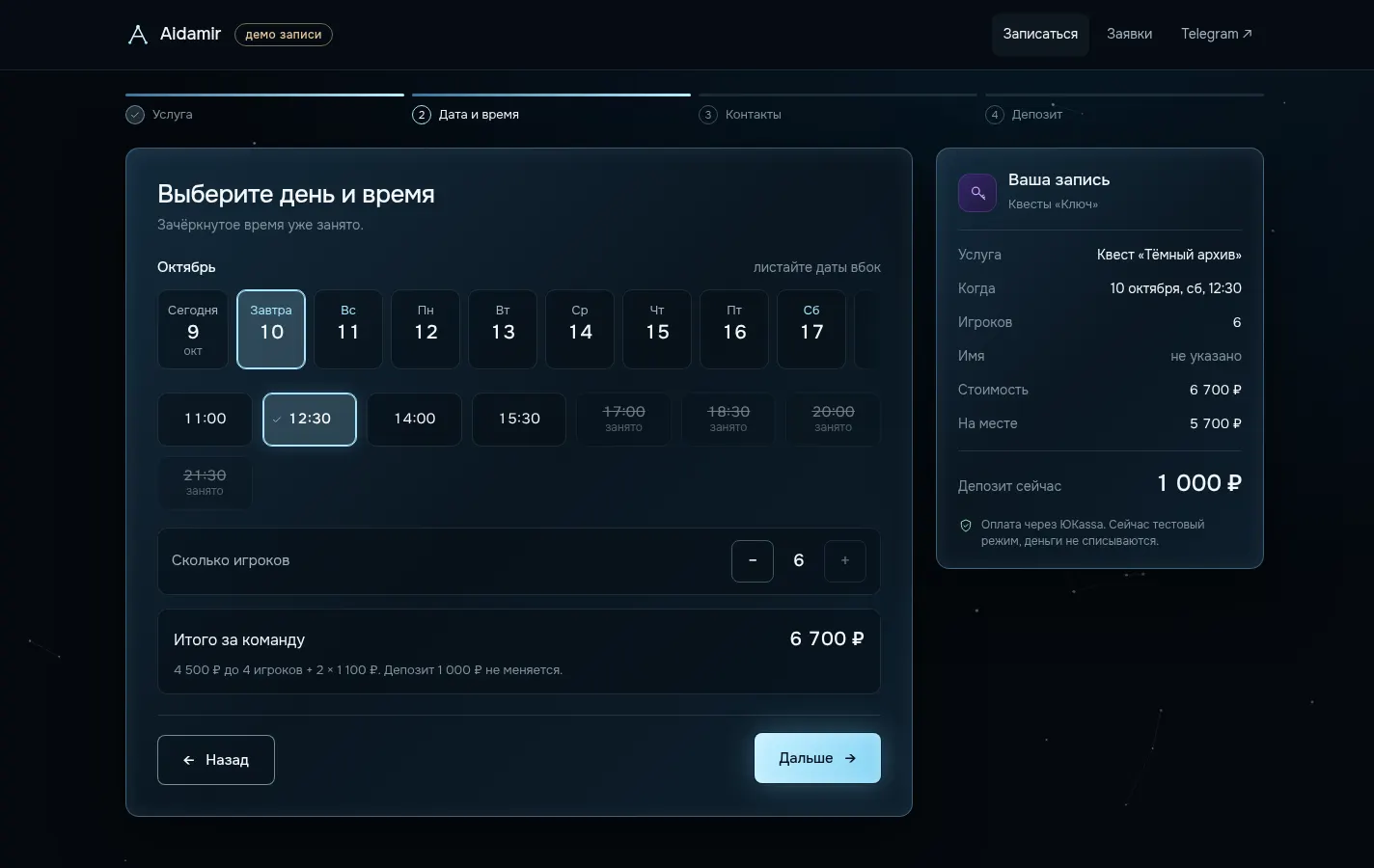
Task: Choose the 14:00 time slot
Action: click(x=415, y=420)
